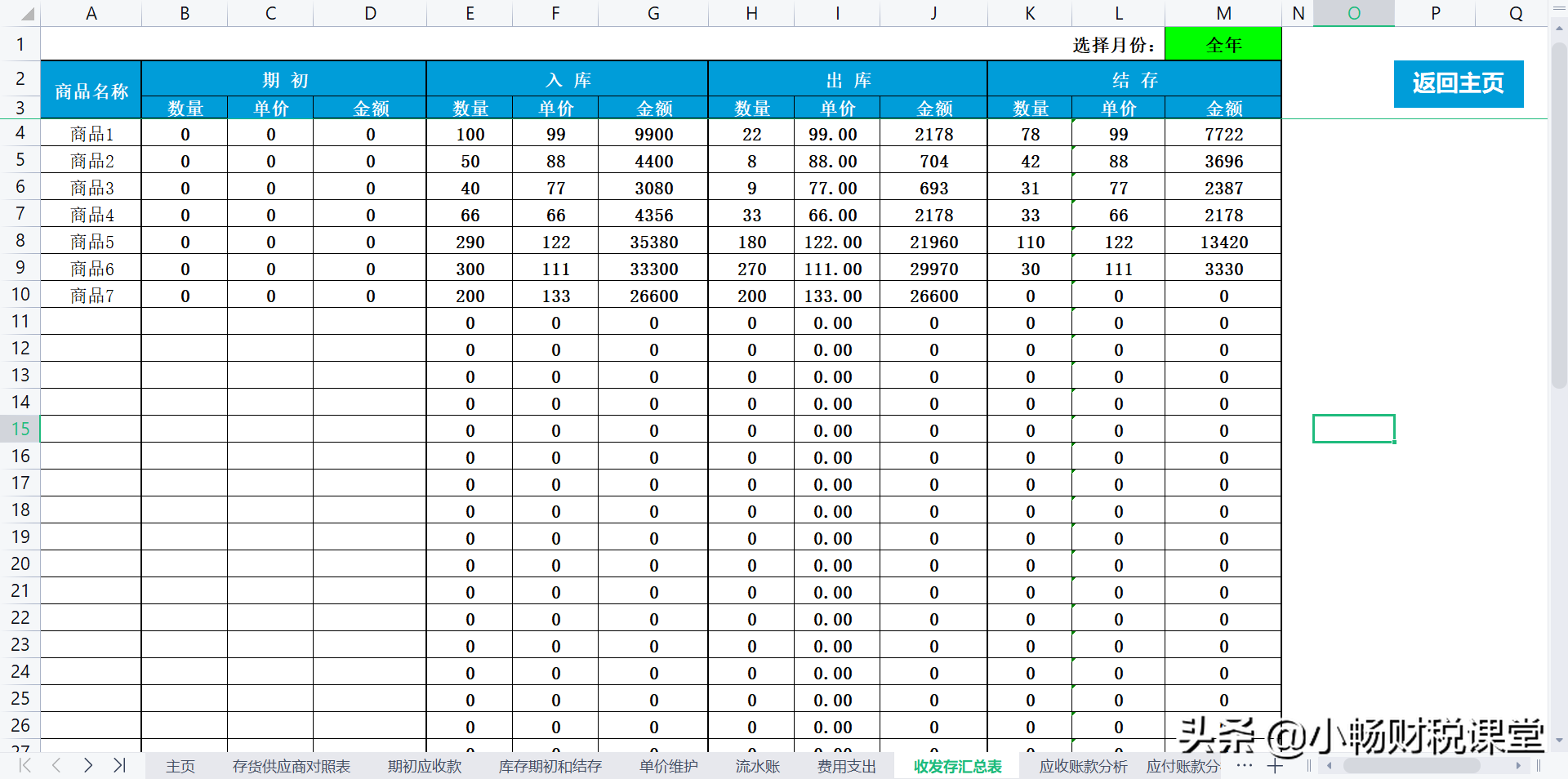Viewport: 1568px width, 779px height.
Task: Open the 库存期初和结存 sheet tab
Action: (x=550, y=766)
